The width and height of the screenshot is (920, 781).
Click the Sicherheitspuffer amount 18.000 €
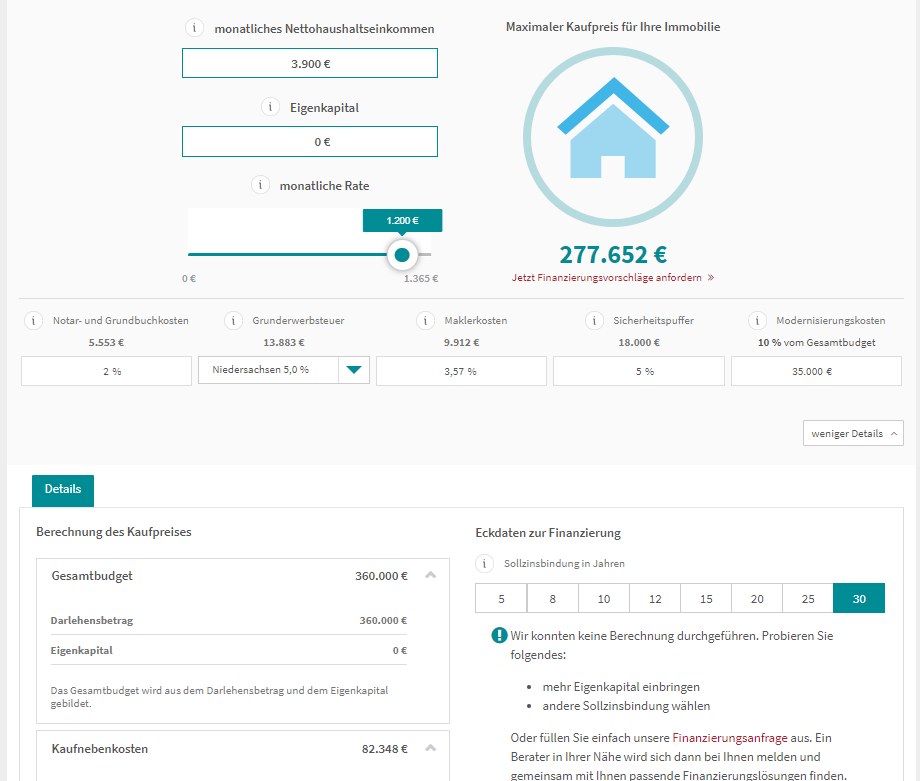639,342
